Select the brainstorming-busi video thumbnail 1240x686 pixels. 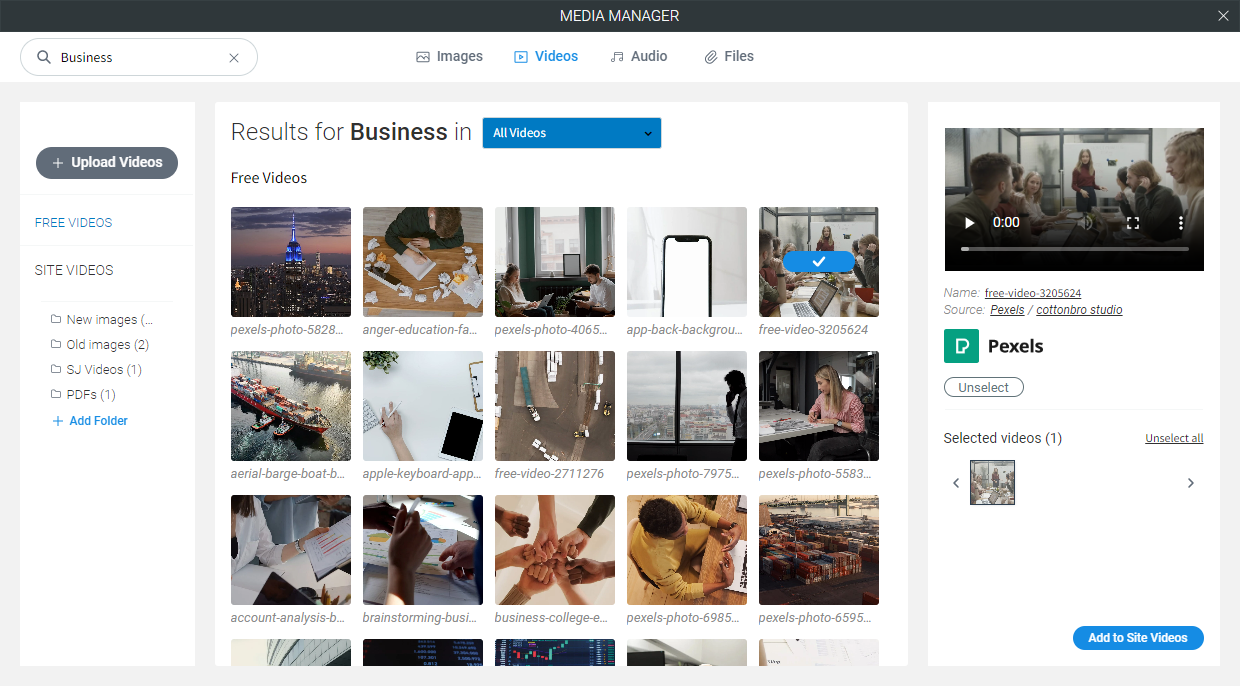[423, 550]
